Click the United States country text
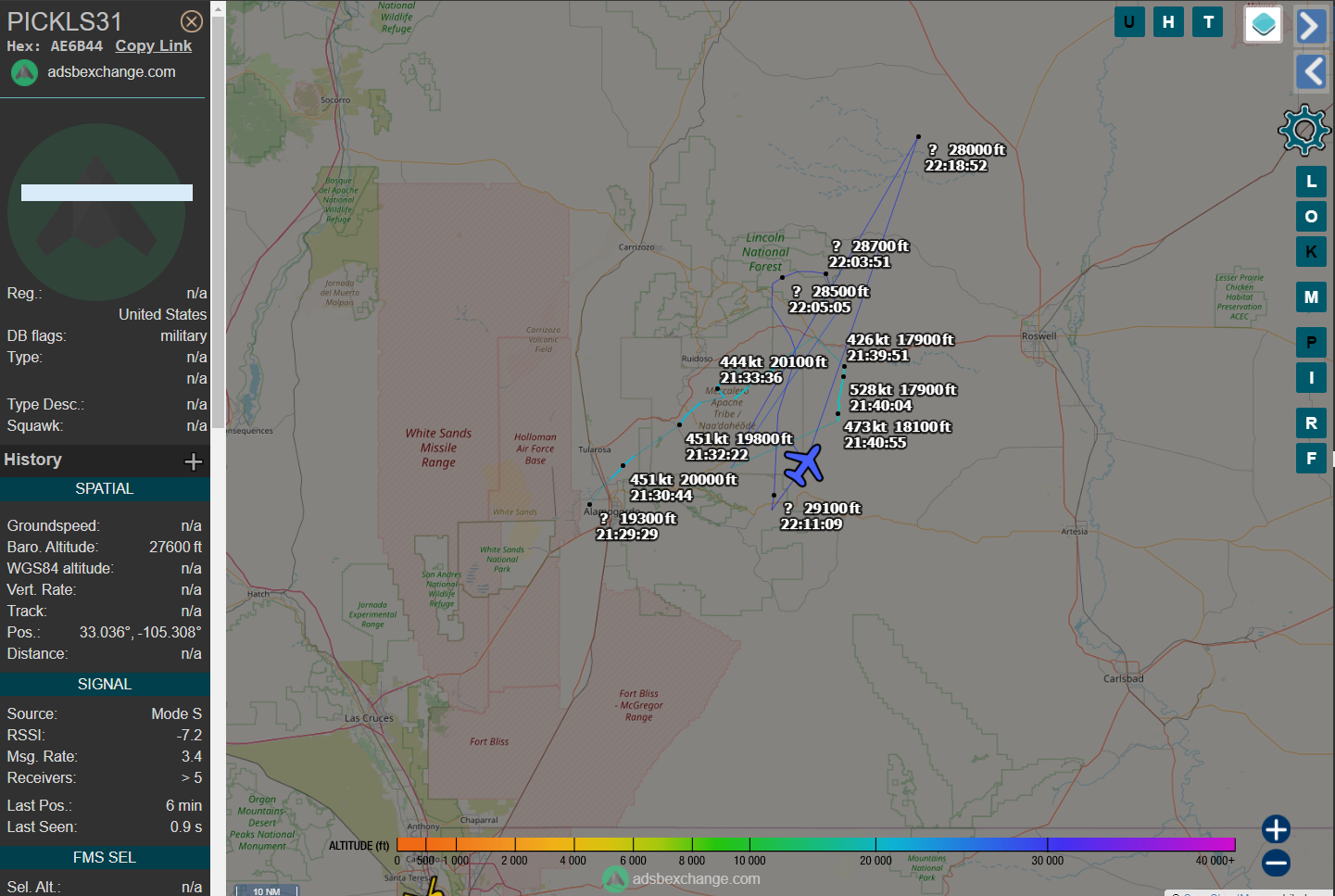The image size is (1335, 896). click(162, 315)
